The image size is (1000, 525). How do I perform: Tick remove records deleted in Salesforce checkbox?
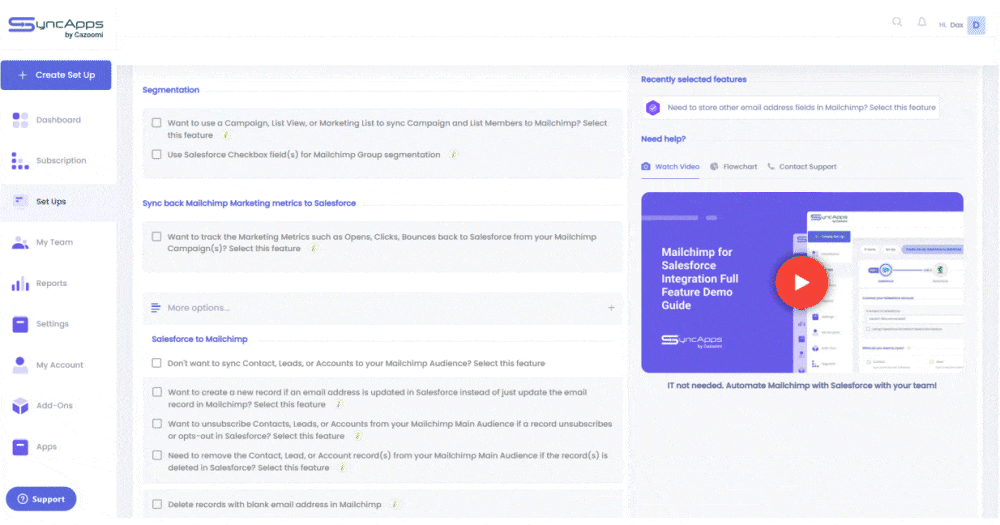pyautogui.click(x=157, y=455)
